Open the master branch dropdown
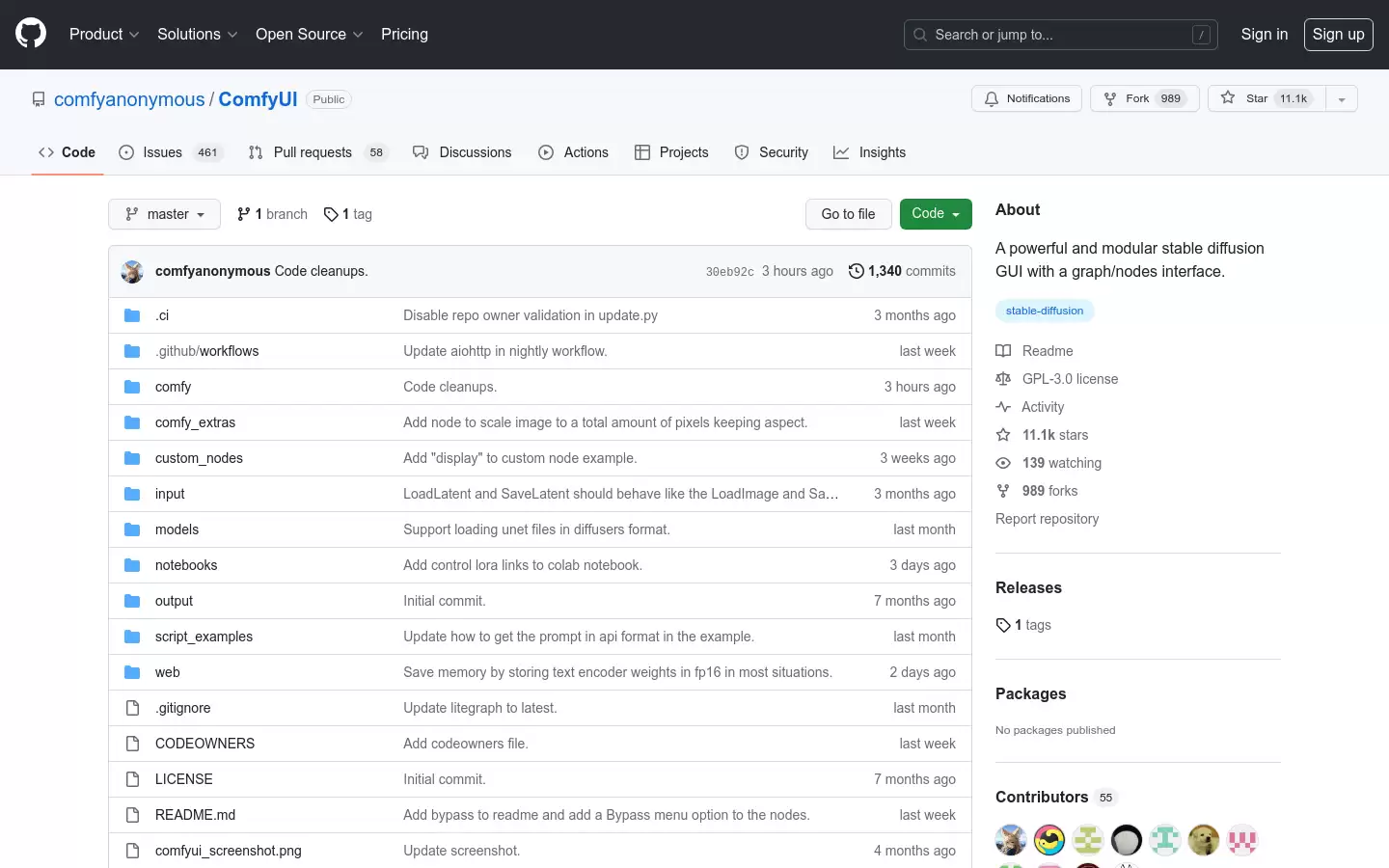This screenshot has height=868, width=1389. pyautogui.click(x=165, y=214)
